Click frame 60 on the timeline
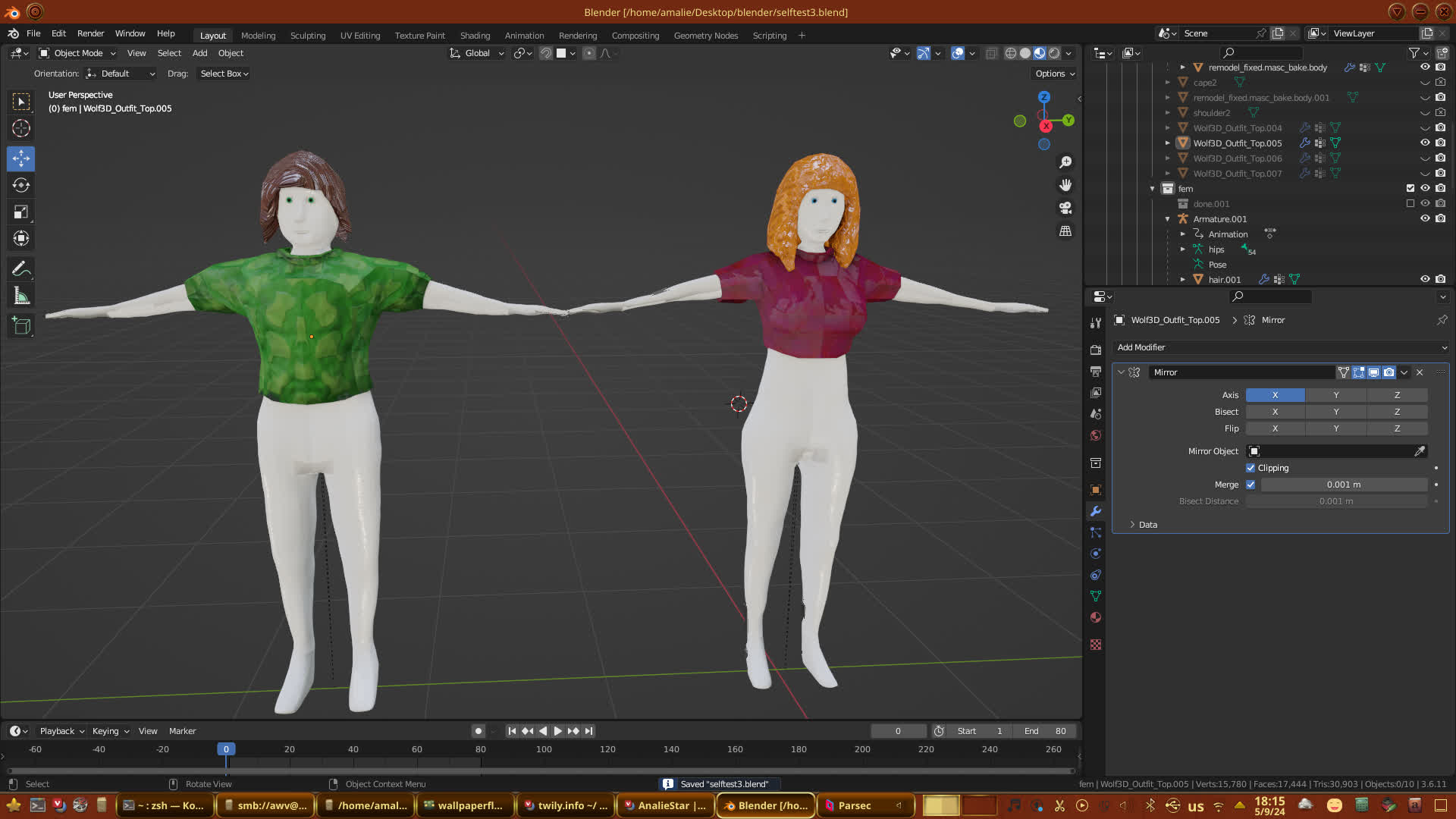 (x=416, y=749)
